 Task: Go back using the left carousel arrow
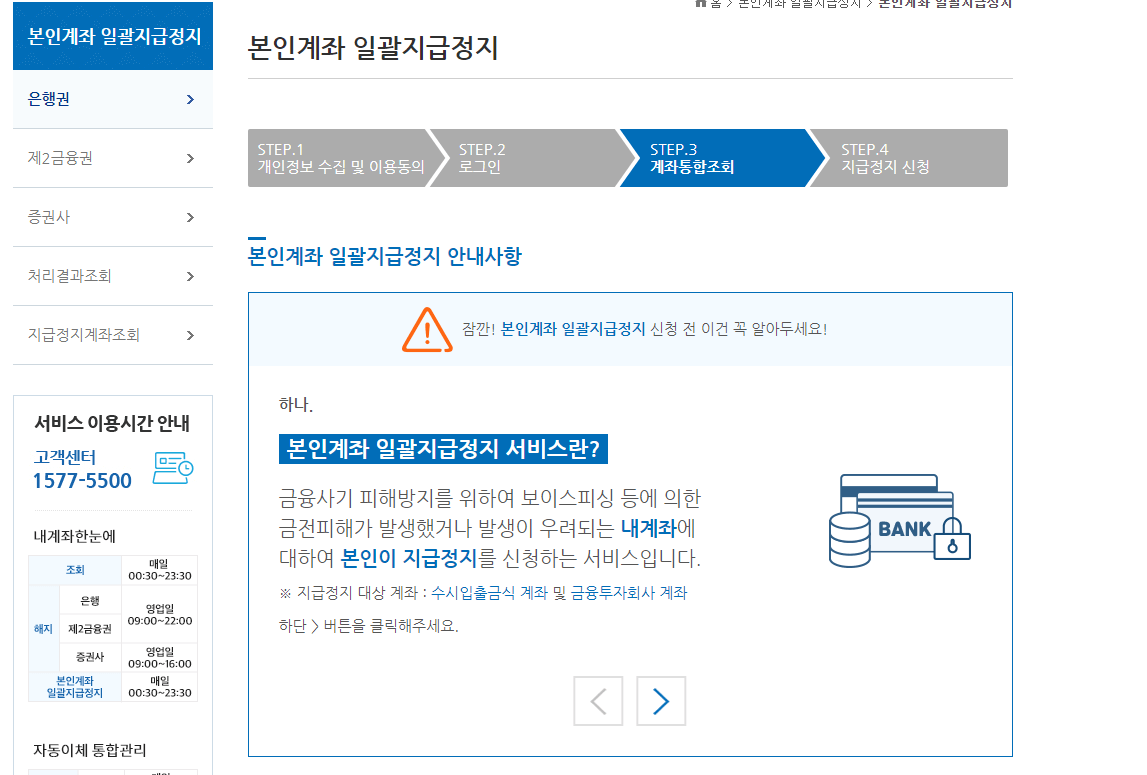598,700
